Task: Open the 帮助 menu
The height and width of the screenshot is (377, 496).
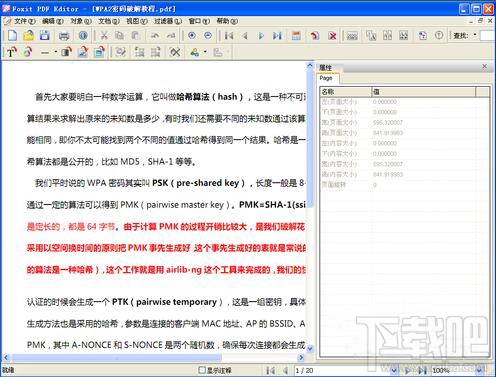Action: click(227, 21)
